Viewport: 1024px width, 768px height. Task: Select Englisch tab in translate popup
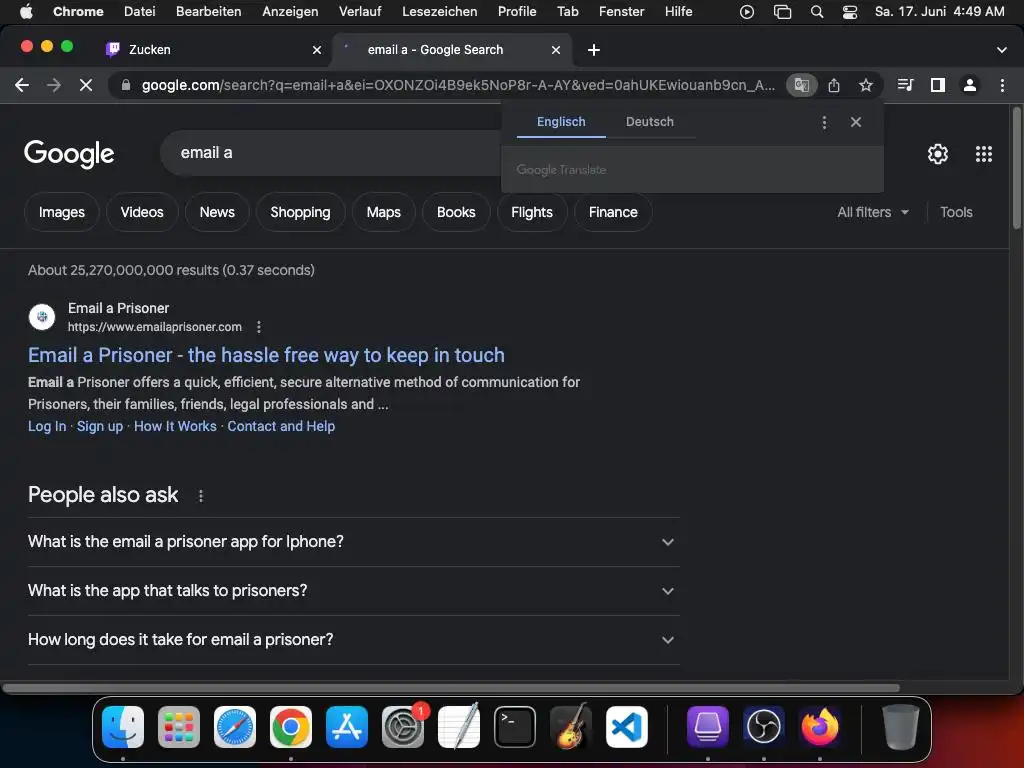coord(561,122)
